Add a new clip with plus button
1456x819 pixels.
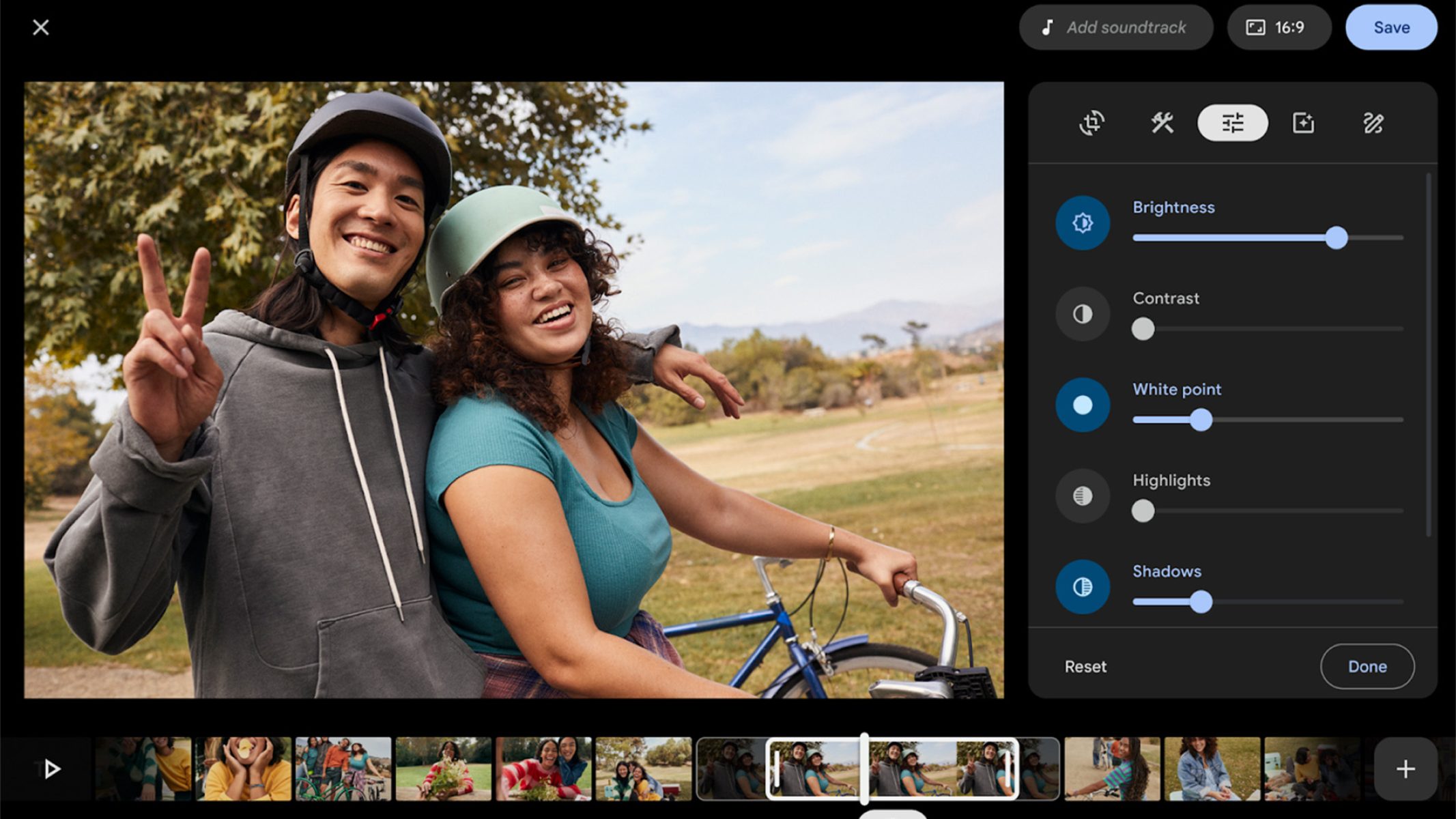[x=1405, y=769]
